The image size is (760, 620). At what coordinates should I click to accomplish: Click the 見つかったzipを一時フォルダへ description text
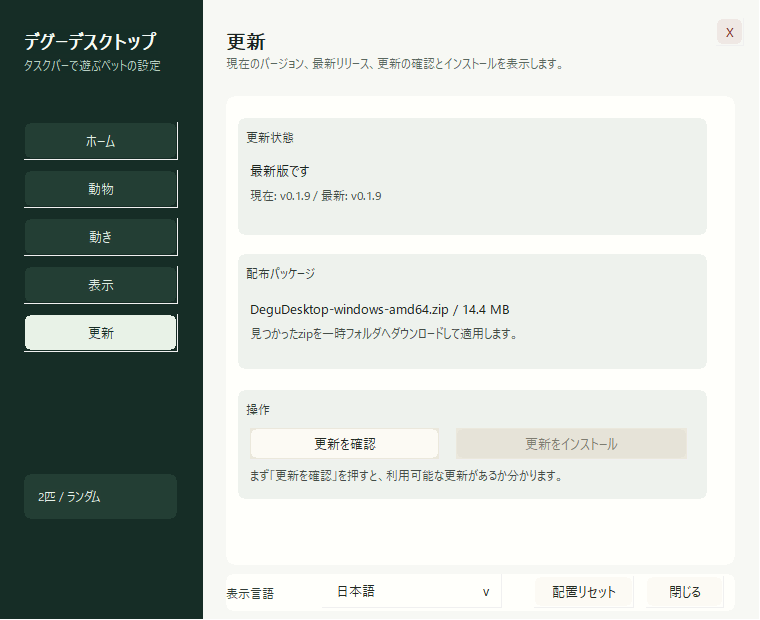384,334
